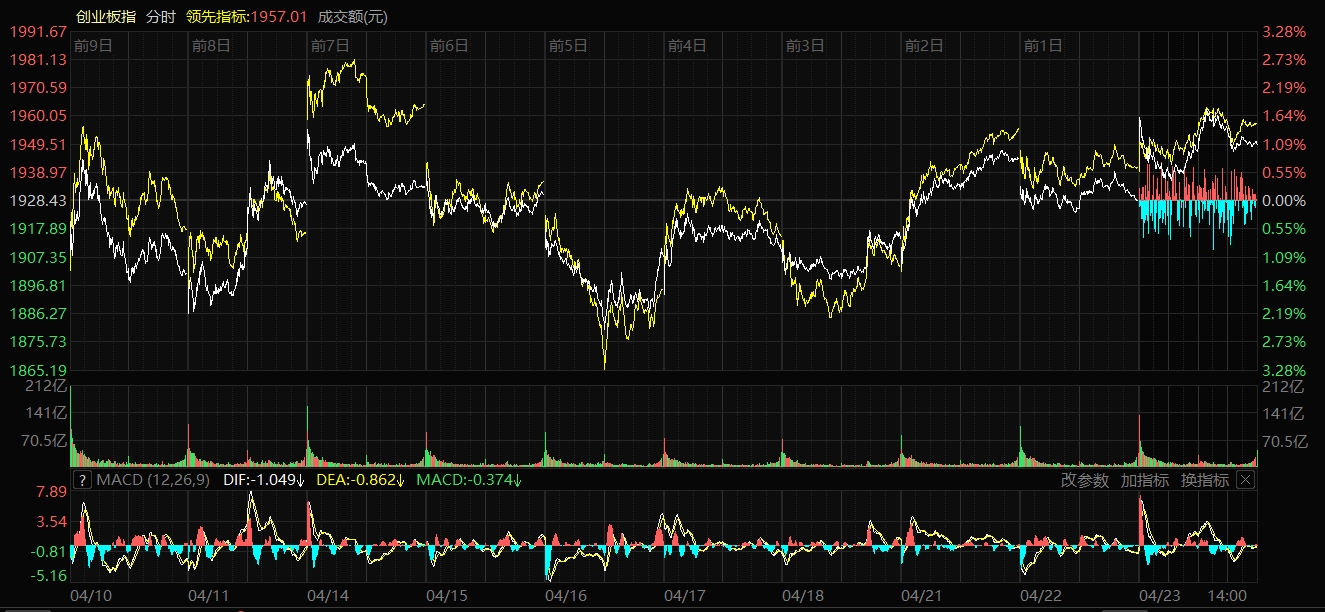Select the 前9日 day label
The height and width of the screenshot is (612, 1325).
click(x=92, y=45)
